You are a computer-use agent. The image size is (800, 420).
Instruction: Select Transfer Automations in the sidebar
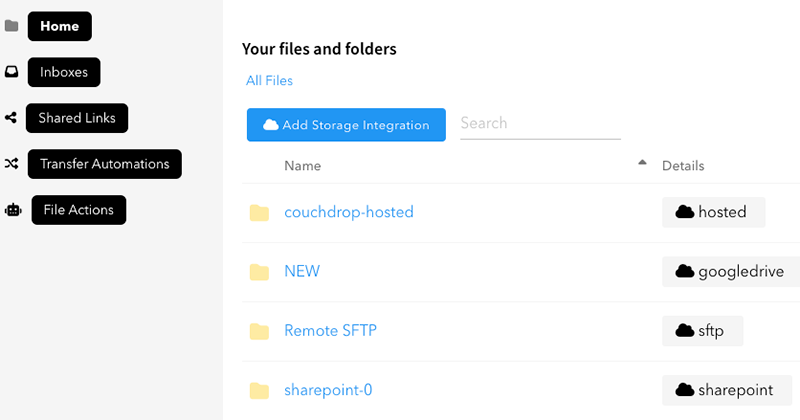pyautogui.click(x=104, y=164)
